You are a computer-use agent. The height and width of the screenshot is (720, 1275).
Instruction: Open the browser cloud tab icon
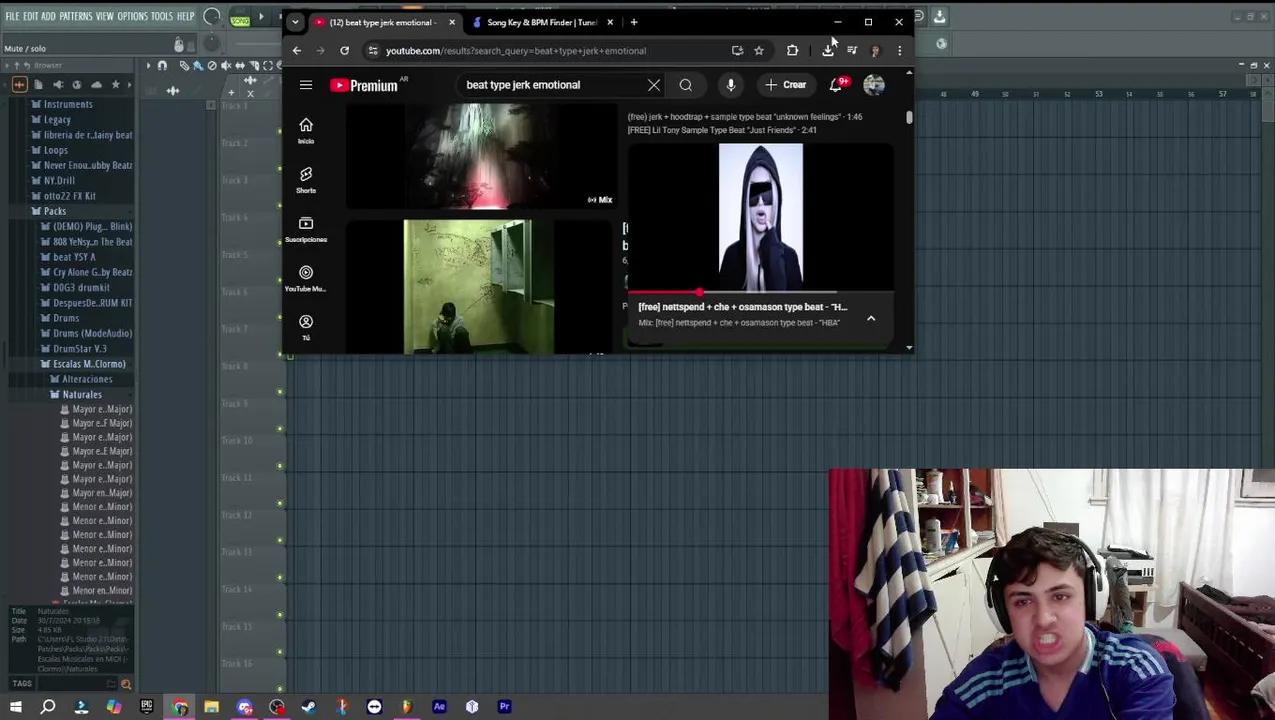[x=96, y=85]
